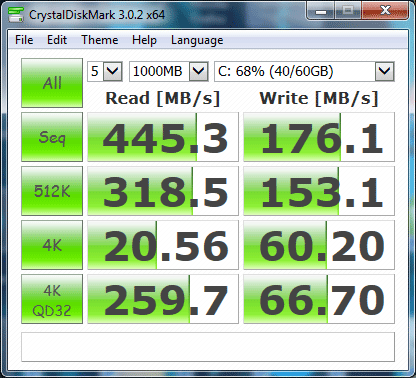The image size is (416, 378).
Task: Run the 512K random test
Action: click(52, 191)
